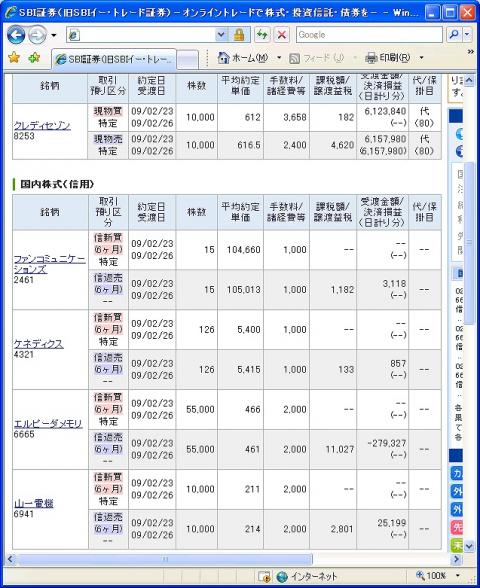Click the magnifier search button
Screen dimensions: 480x588
point(454,34)
